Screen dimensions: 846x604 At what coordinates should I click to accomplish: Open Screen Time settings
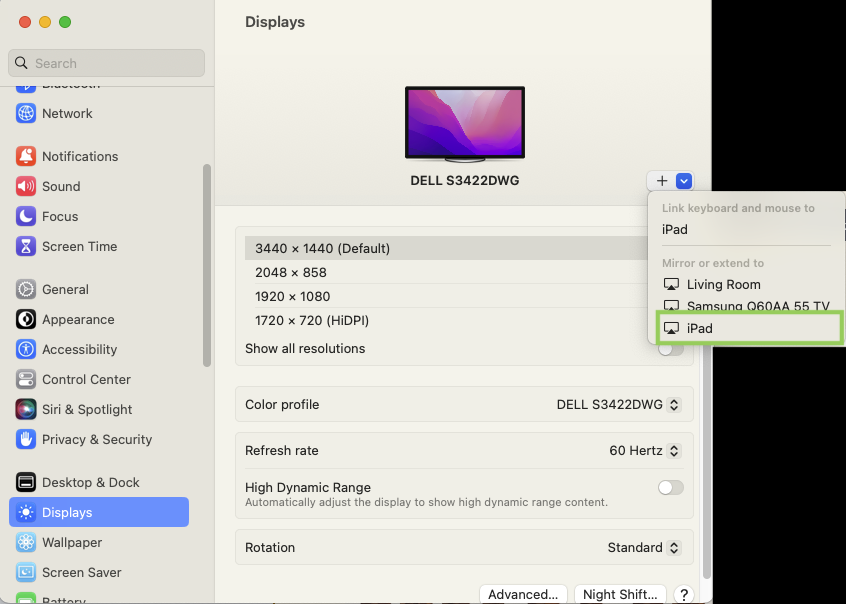80,246
